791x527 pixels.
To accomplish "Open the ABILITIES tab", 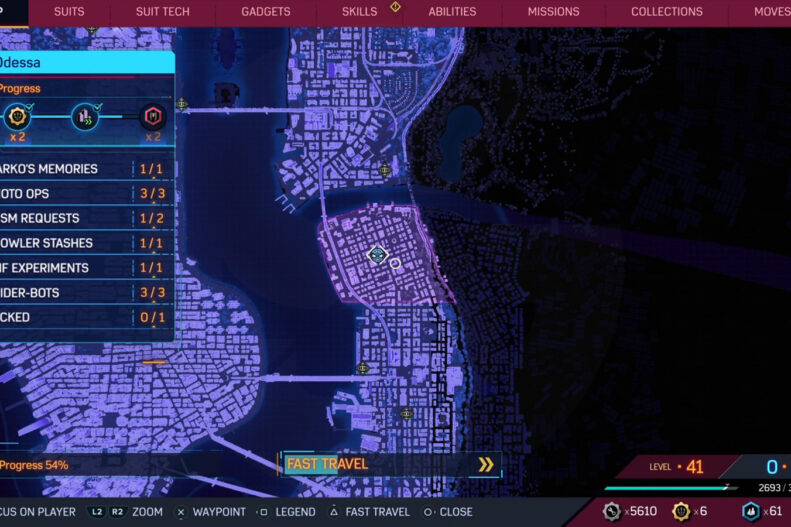I will (x=452, y=12).
